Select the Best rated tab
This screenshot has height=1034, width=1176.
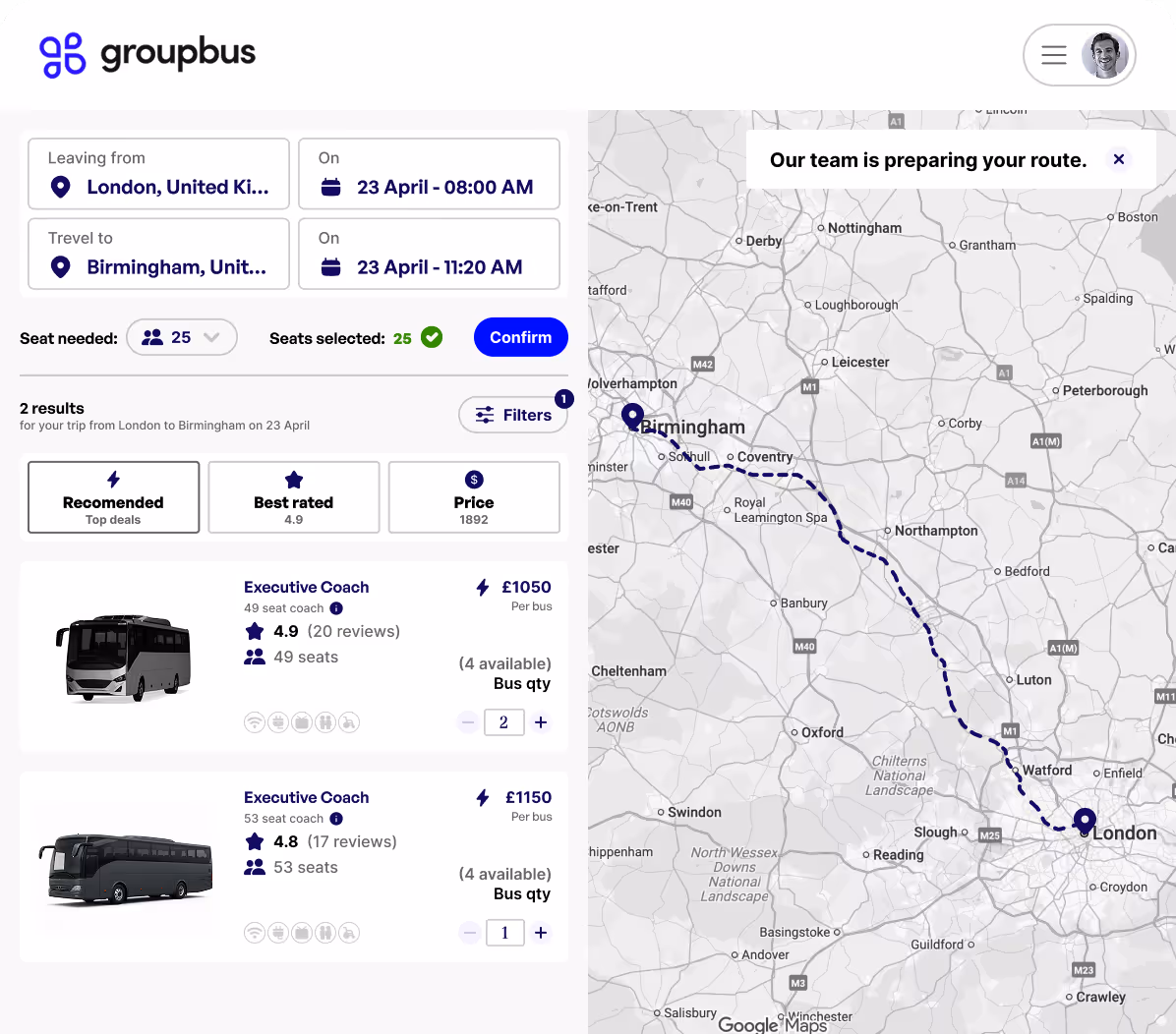coord(293,497)
